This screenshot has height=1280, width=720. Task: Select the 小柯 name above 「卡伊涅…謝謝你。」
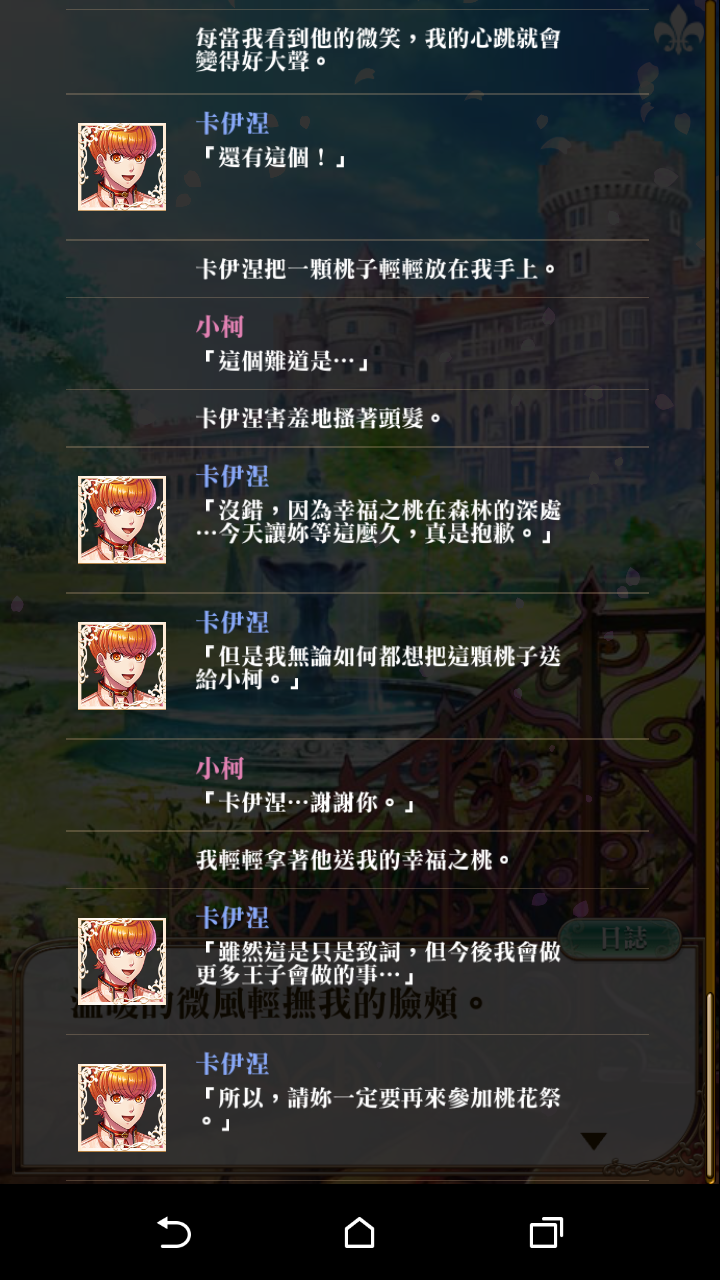click(220, 768)
